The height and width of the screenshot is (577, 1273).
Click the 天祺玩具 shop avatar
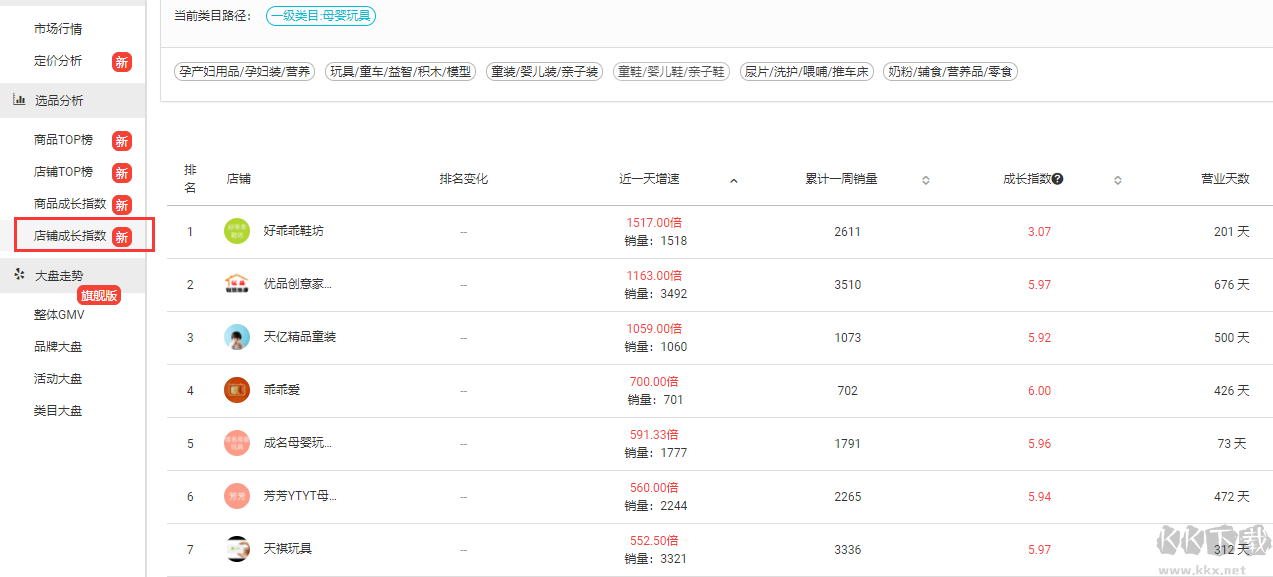point(237,549)
